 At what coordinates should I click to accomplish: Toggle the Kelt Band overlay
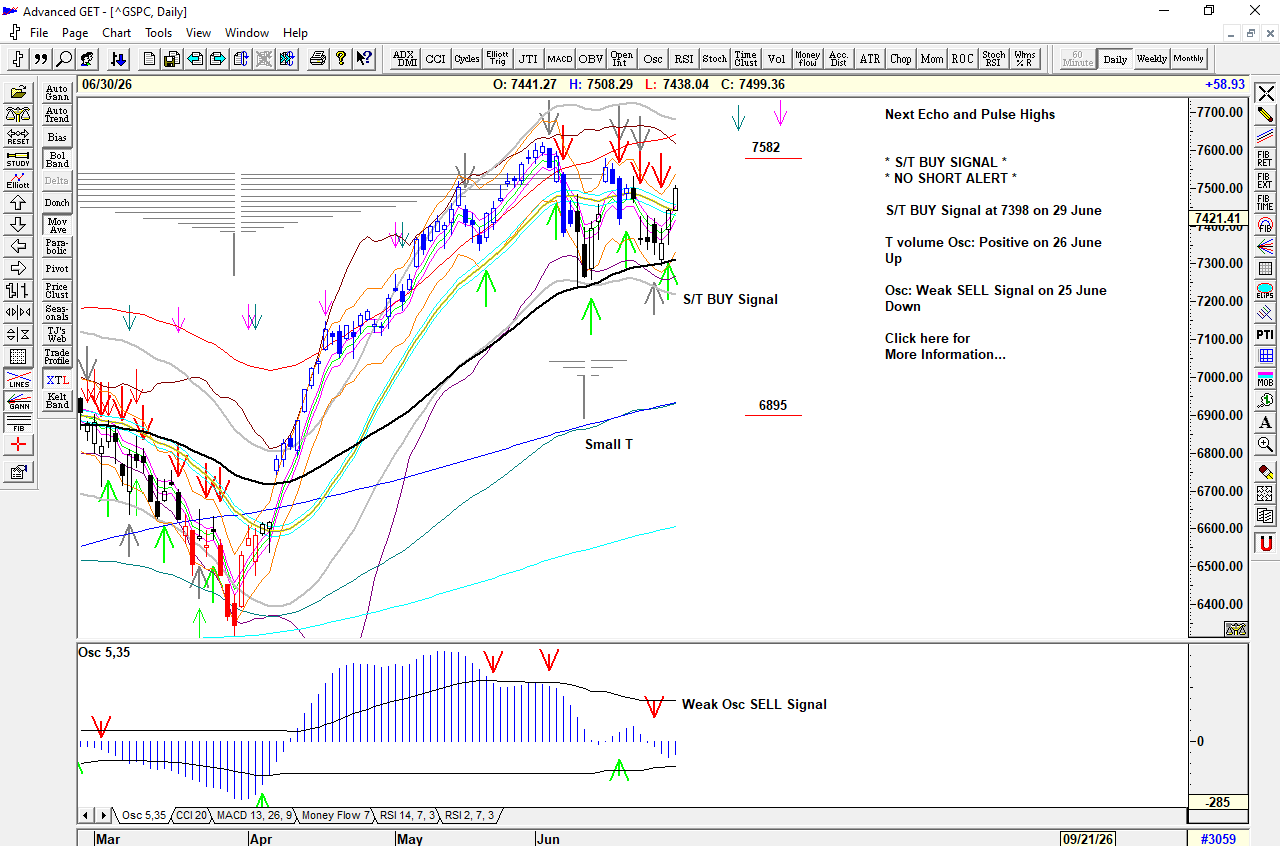tap(57, 401)
